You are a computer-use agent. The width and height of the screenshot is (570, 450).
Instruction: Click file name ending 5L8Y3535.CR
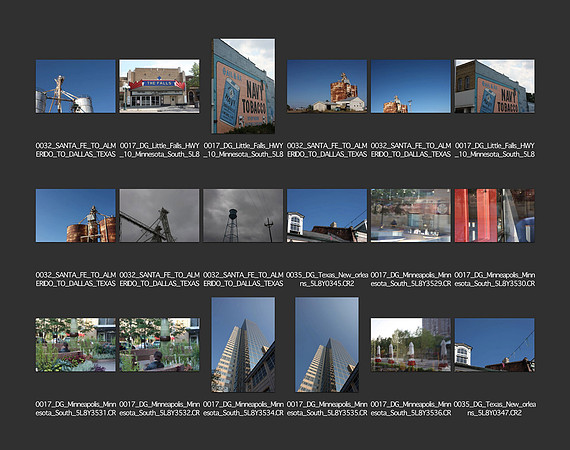click(327, 409)
